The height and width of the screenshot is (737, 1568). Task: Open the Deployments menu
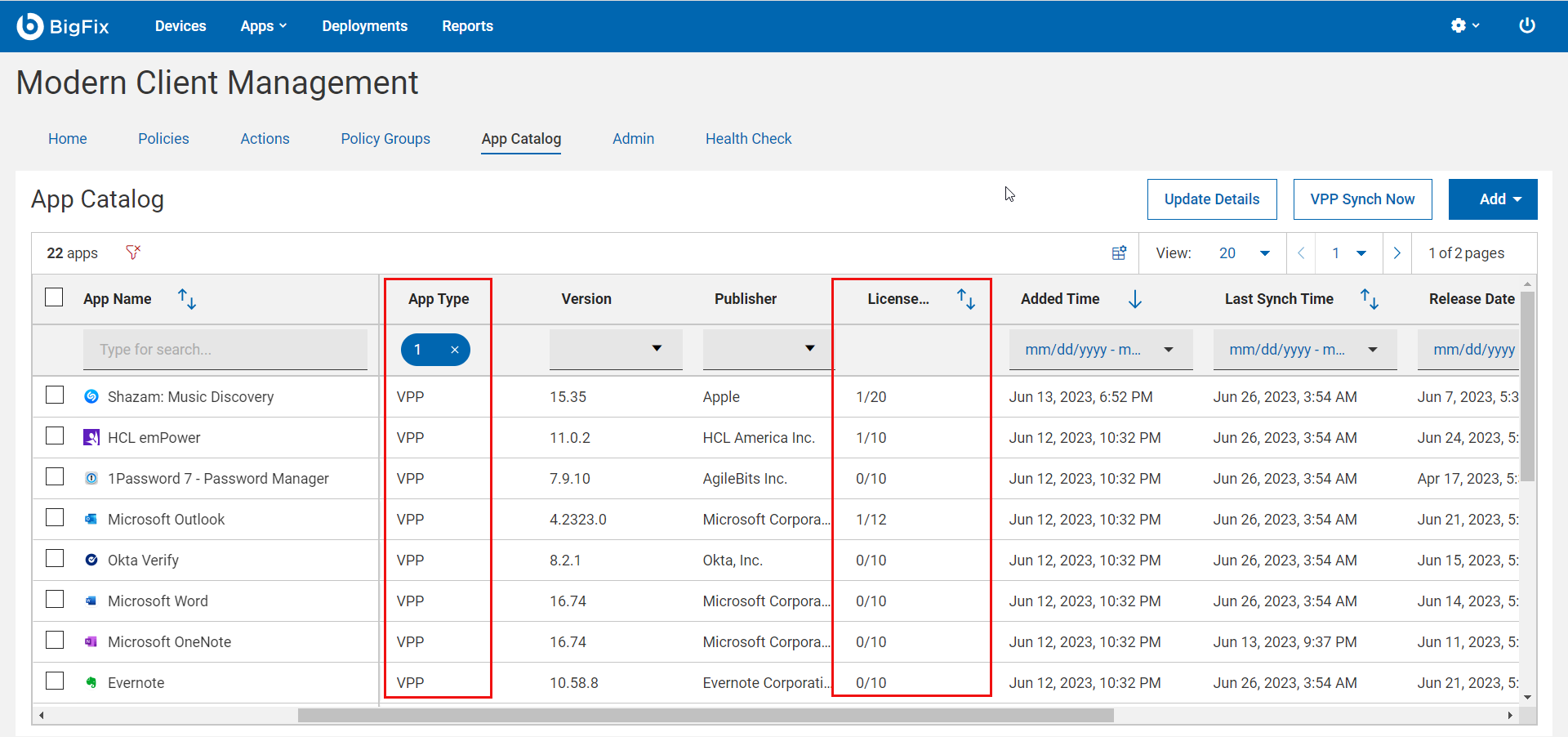(364, 26)
